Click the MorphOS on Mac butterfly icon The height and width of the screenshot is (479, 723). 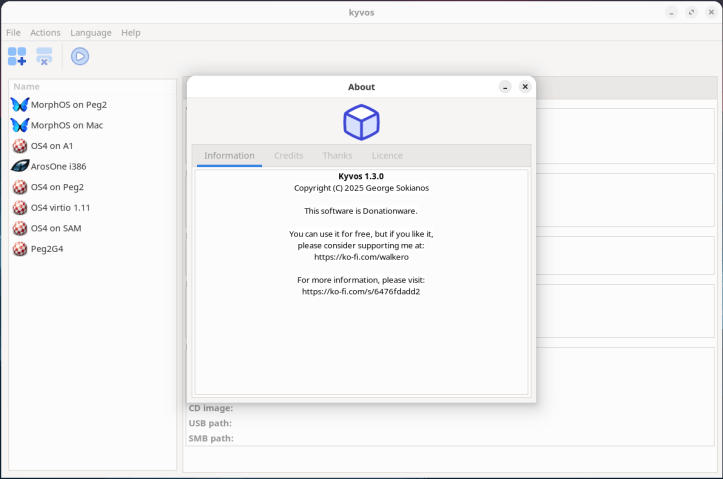coord(19,125)
